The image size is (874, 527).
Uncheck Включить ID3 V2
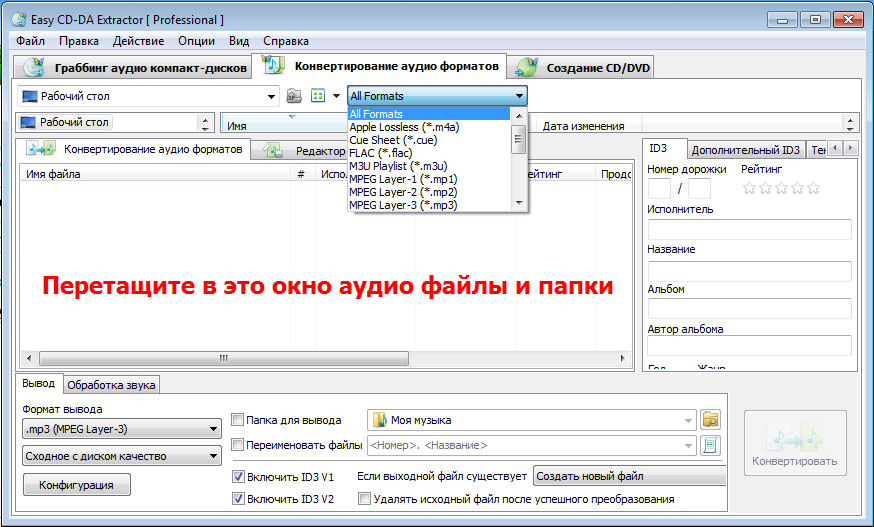point(238,499)
